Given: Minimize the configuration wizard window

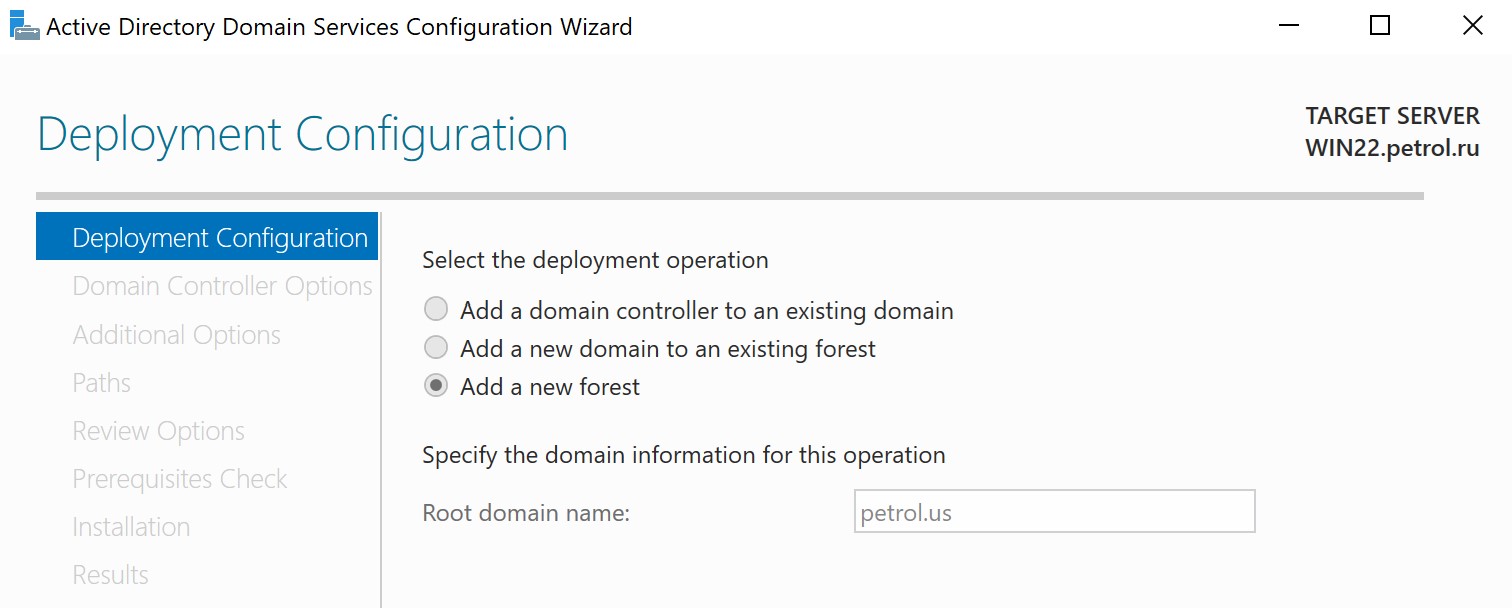Looking at the screenshot, I should coord(1287,26).
